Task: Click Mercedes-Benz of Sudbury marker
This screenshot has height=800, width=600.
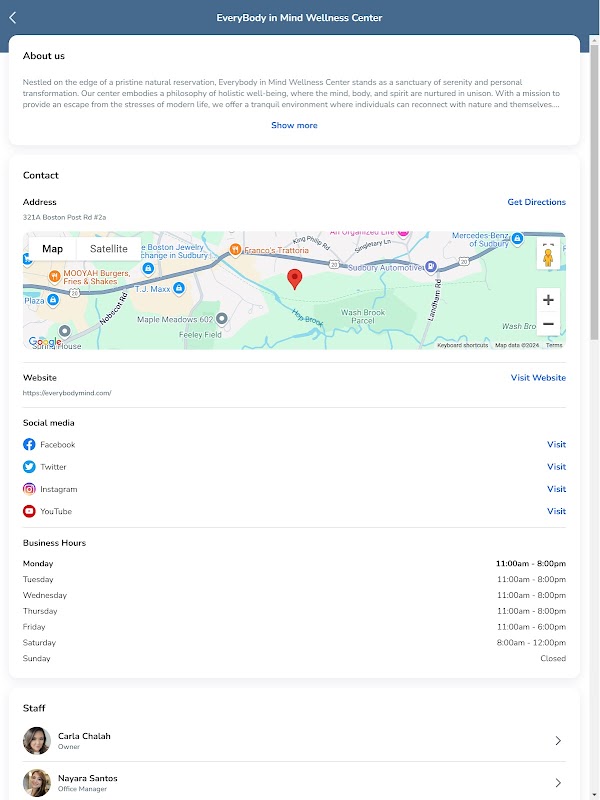Action: pos(517,238)
